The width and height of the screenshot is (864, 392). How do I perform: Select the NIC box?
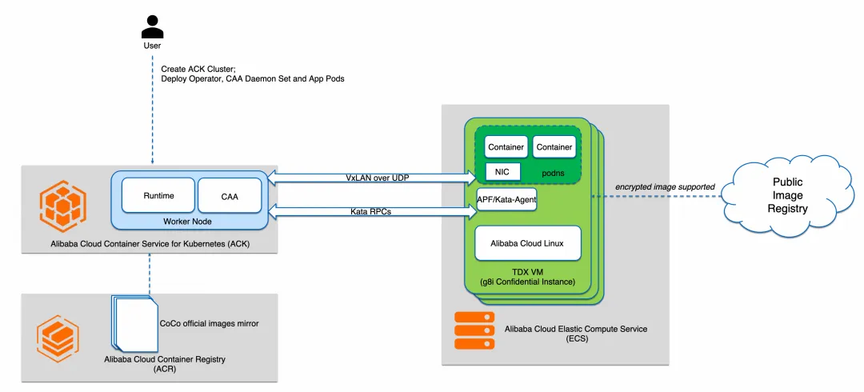(x=503, y=171)
